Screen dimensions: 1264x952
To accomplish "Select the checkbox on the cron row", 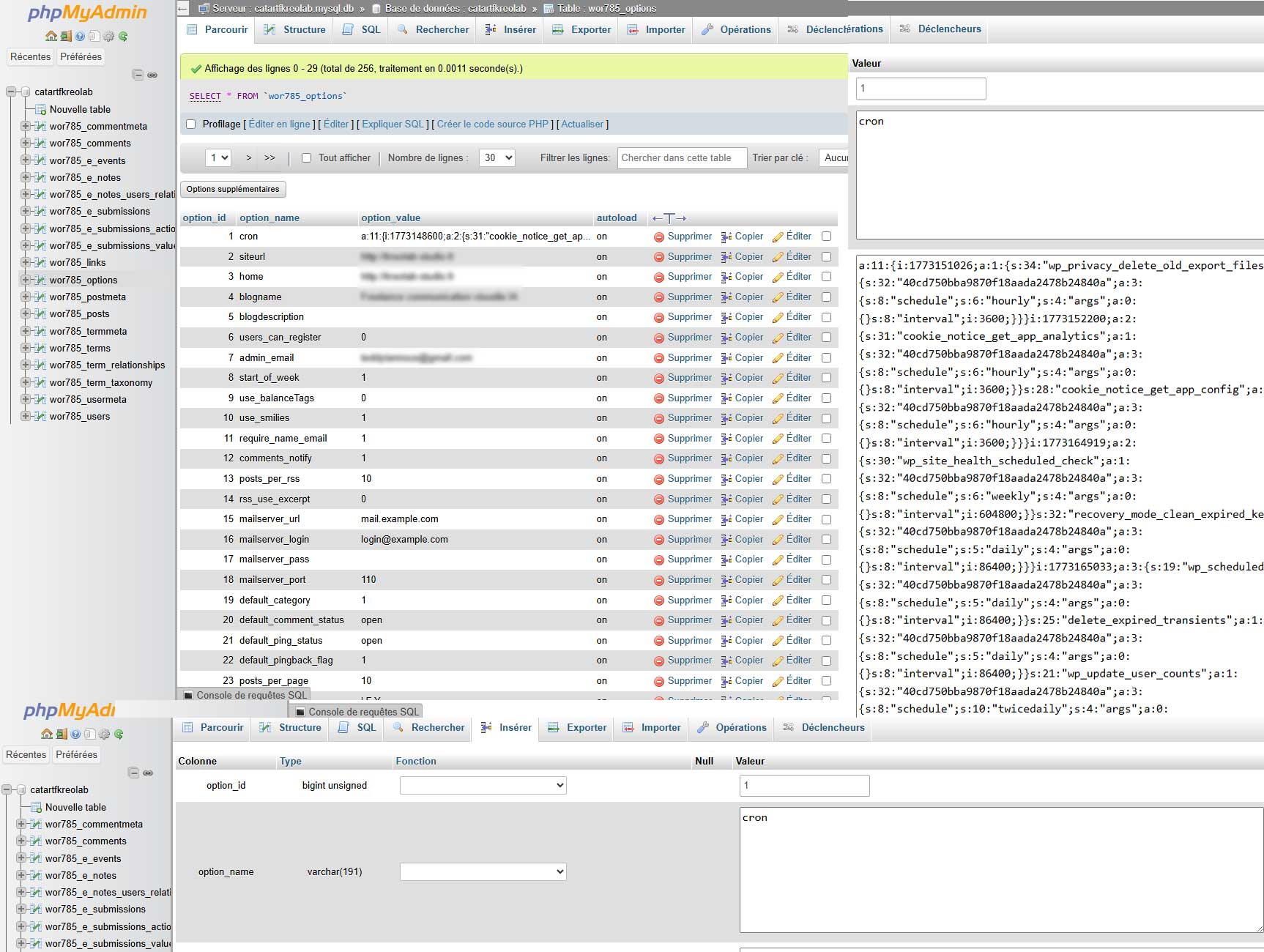I will click(826, 237).
